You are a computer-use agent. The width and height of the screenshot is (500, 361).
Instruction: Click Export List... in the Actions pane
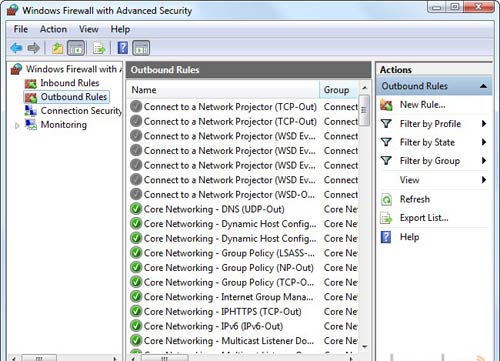424,218
